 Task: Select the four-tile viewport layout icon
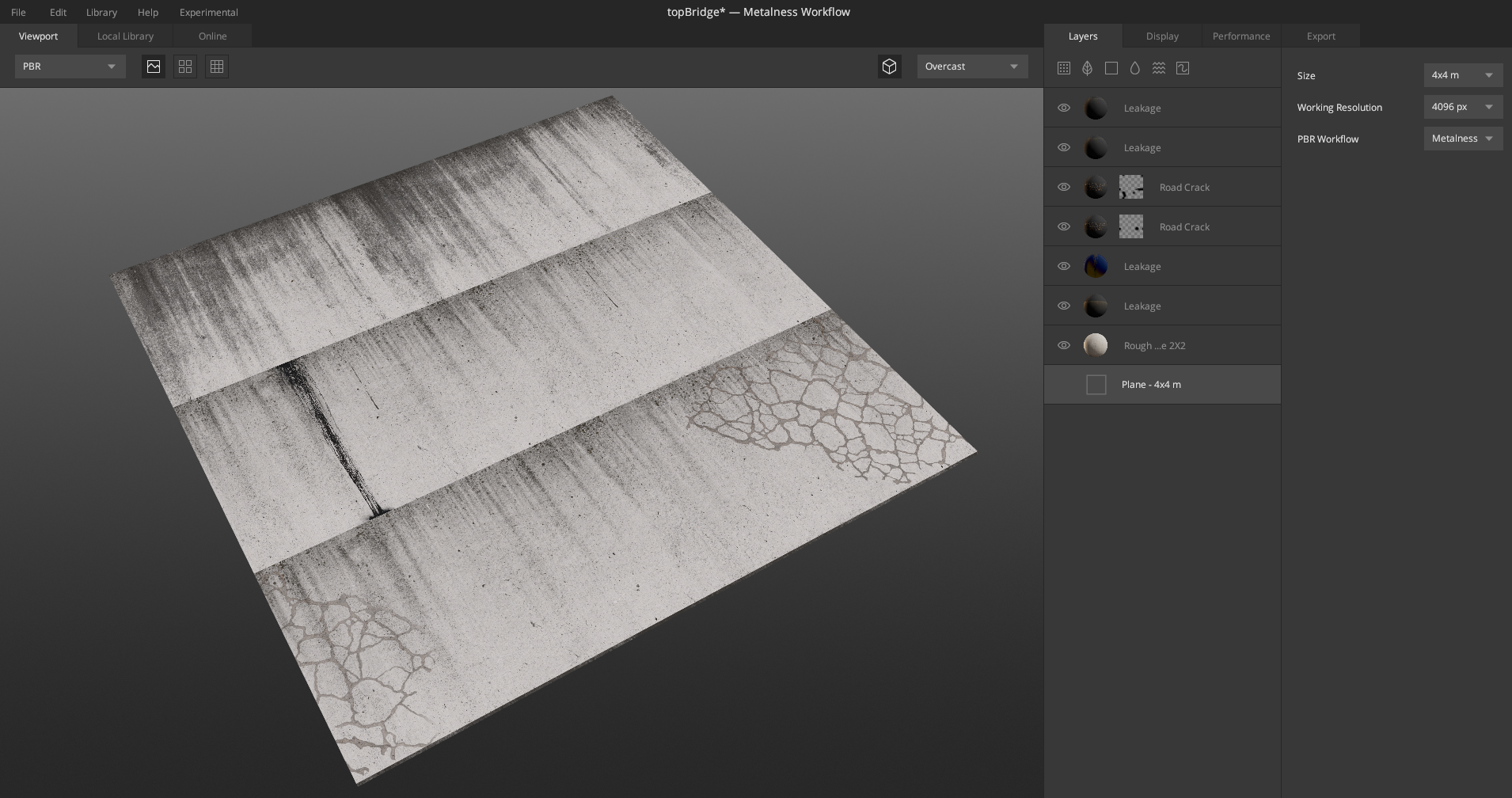185,66
